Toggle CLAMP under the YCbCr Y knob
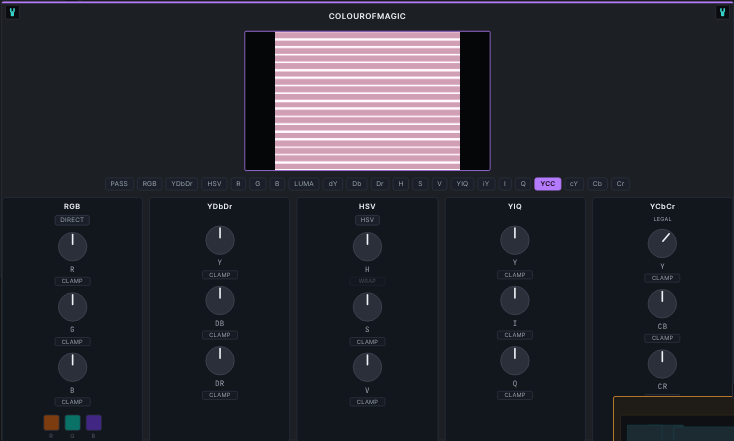 (x=662, y=278)
